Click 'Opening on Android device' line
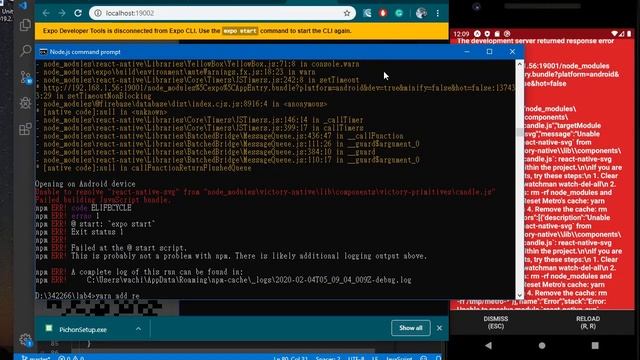This screenshot has height=360, width=640. 85,184
